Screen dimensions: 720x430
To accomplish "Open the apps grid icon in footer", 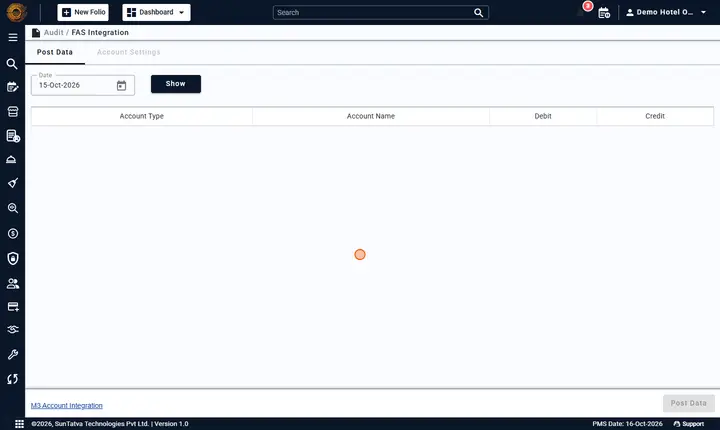I will click(19, 424).
